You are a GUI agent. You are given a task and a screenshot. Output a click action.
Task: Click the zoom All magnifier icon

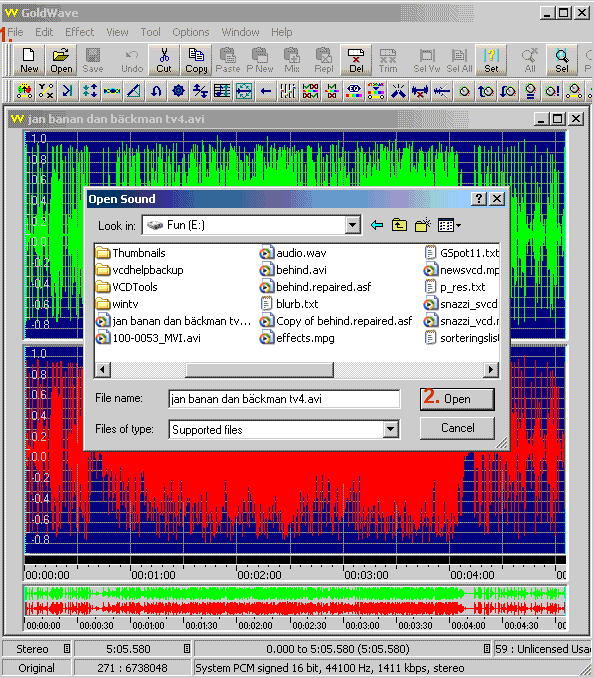click(530, 60)
